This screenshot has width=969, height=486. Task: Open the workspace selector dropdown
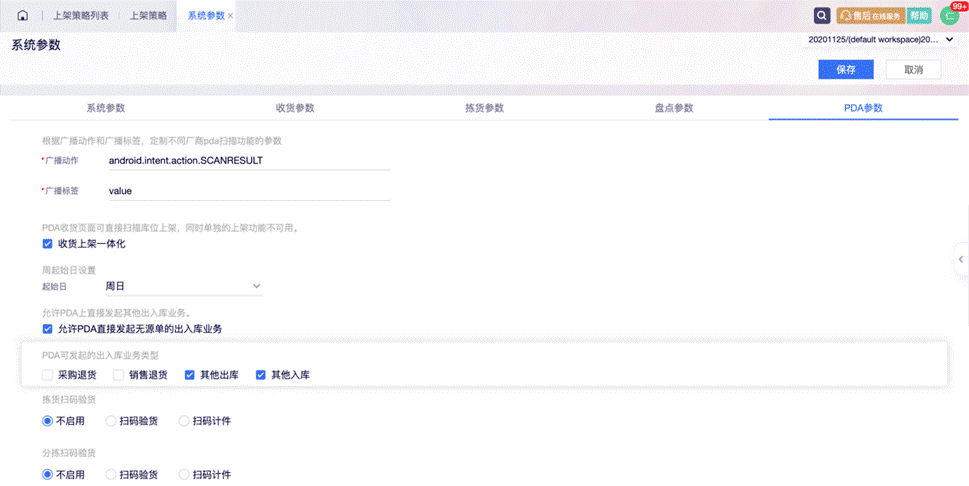tap(881, 40)
